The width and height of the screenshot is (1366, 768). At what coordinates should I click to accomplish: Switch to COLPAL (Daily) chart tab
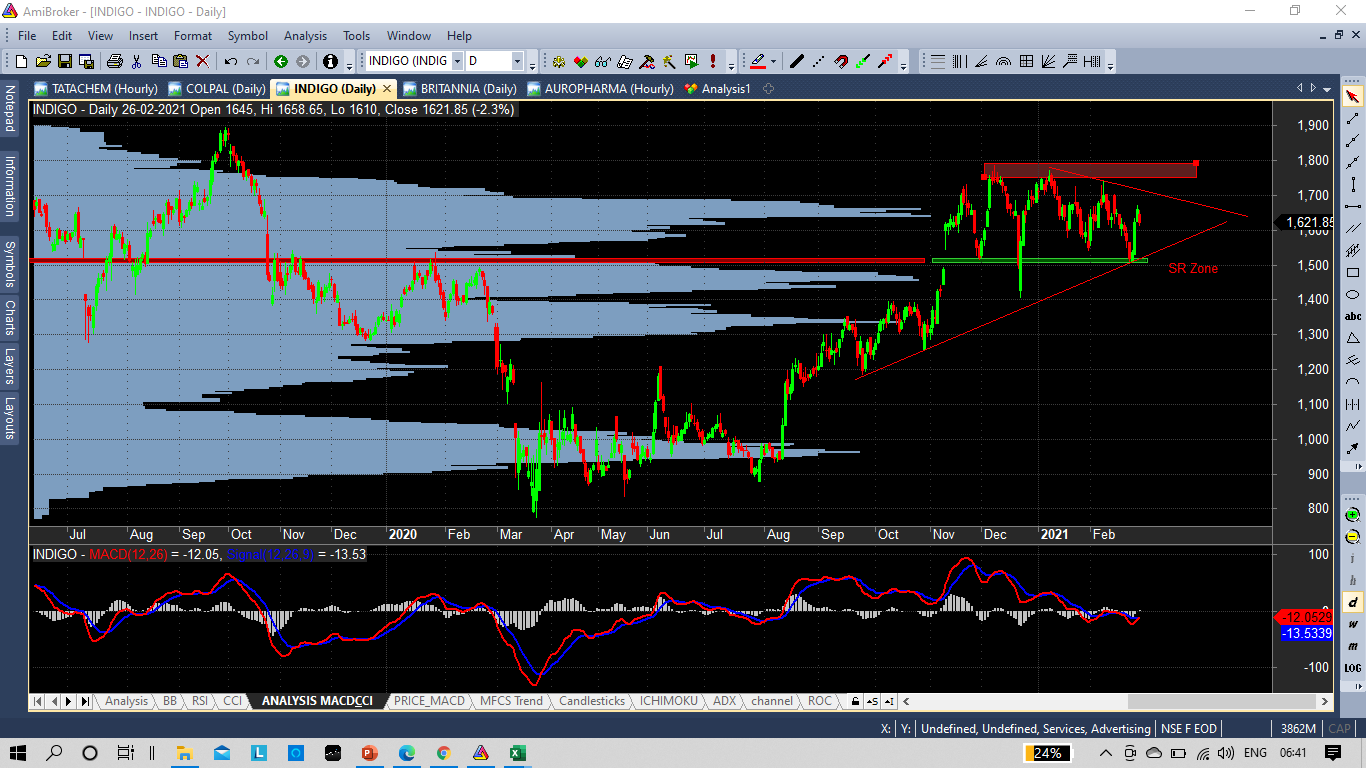(x=217, y=88)
